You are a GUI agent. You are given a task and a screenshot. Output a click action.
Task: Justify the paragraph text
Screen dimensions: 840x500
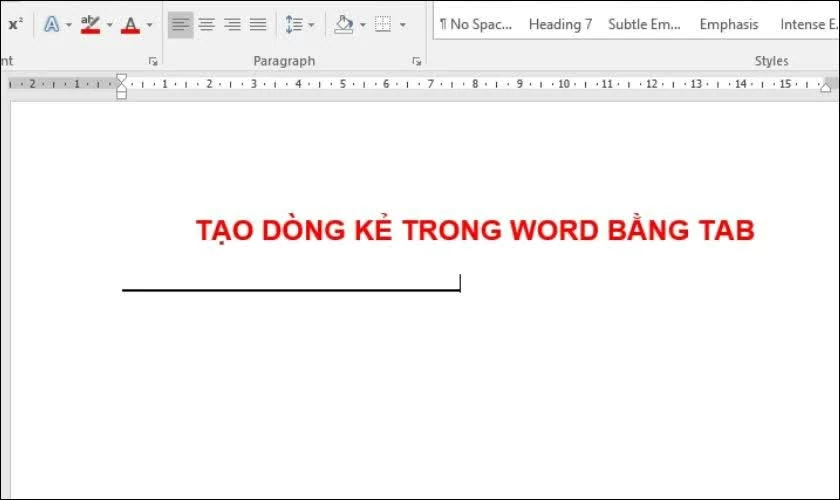[x=258, y=25]
